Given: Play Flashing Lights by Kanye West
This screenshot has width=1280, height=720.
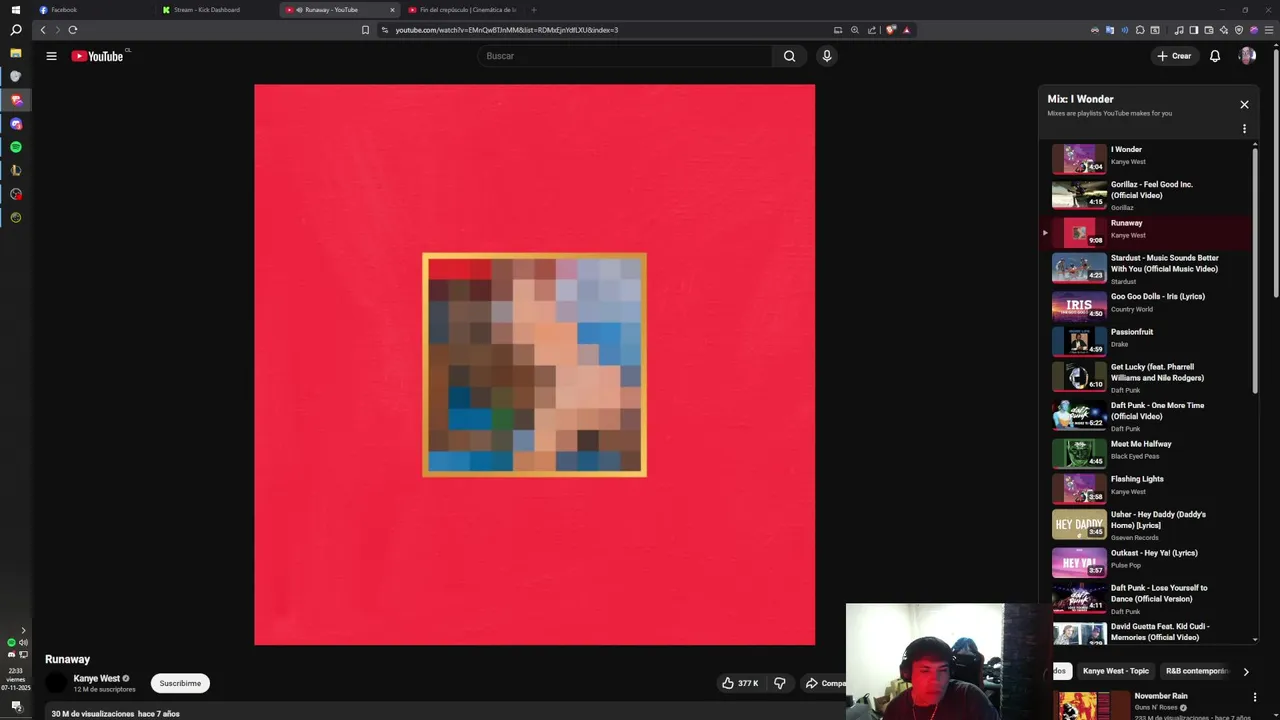Looking at the screenshot, I should click(x=1145, y=488).
